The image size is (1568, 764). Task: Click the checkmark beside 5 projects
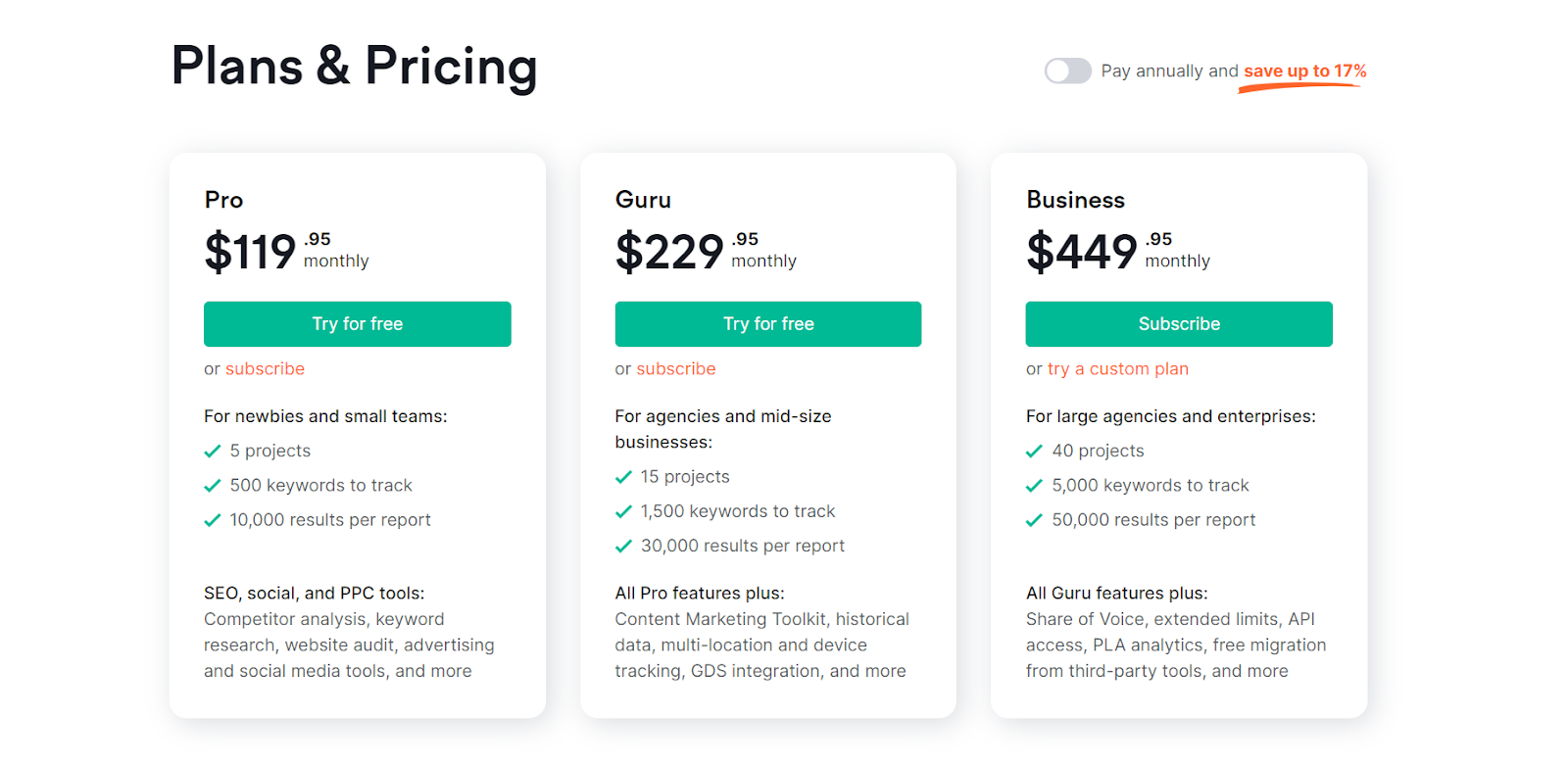point(212,452)
